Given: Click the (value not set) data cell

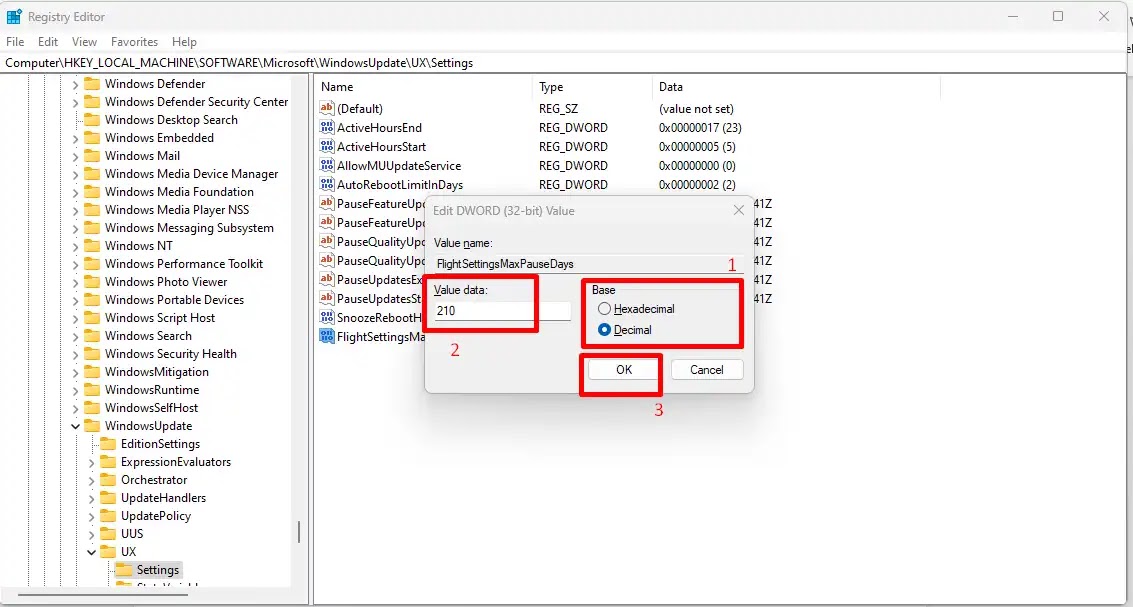Looking at the screenshot, I should (x=696, y=109).
